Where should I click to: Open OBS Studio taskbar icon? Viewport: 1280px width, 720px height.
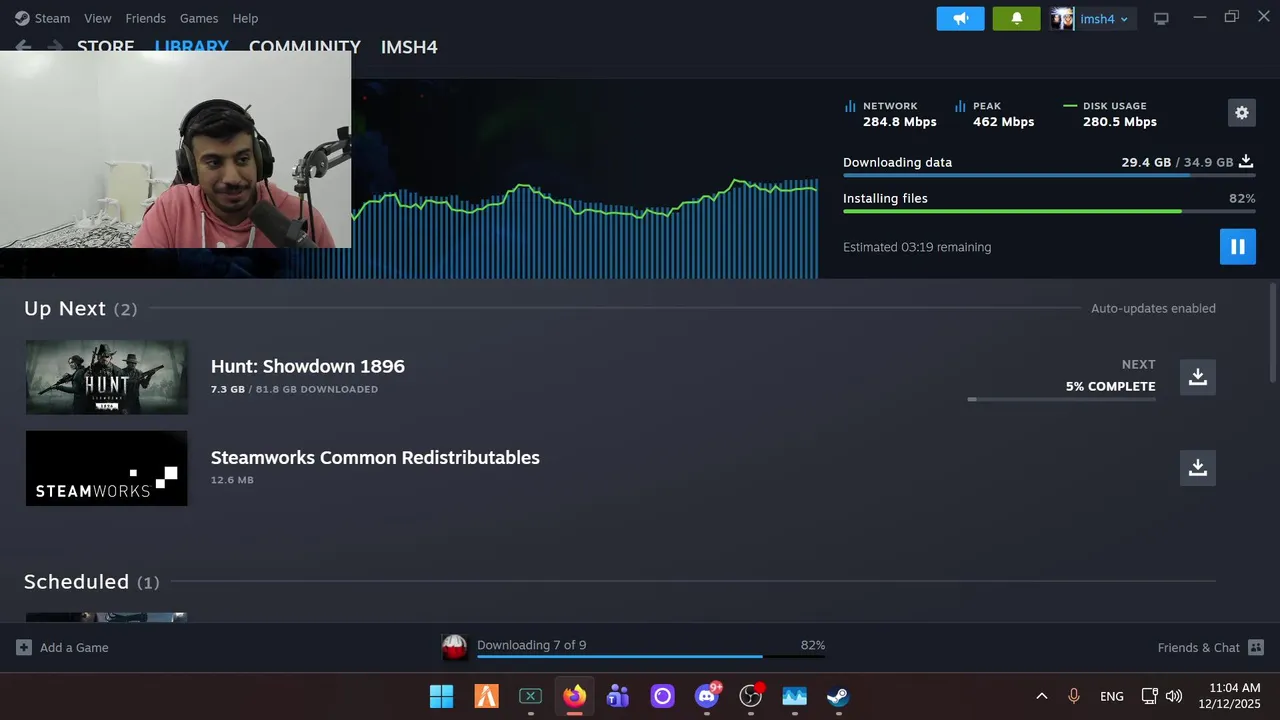tap(751, 696)
